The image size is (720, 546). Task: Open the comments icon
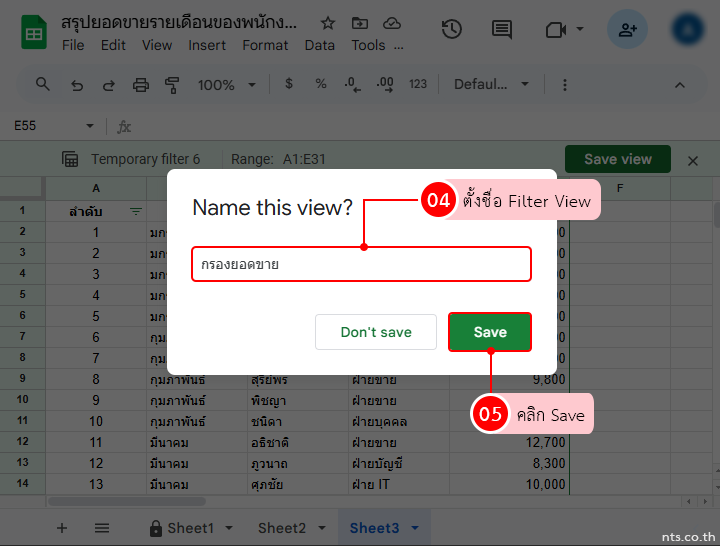[x=502, y=29]
